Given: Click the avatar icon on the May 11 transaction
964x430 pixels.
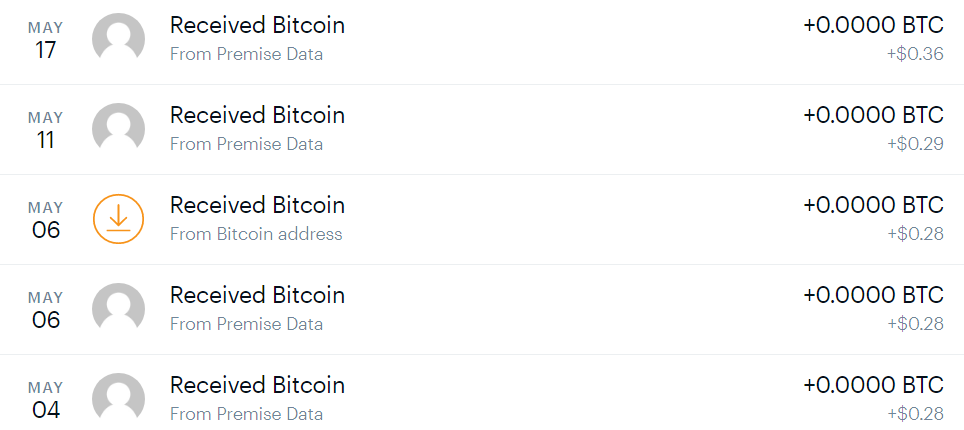Looking at the screenshot, I should (x=118, y=129).
